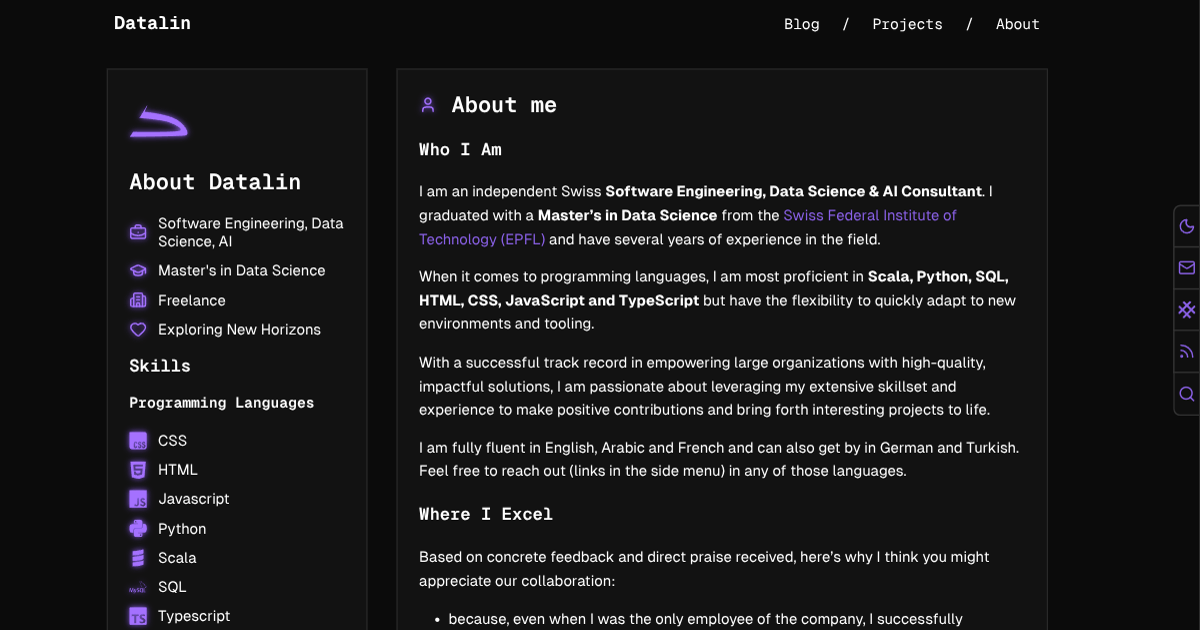Screen dimensions: 1200x630
Task: Navigate to the About menu item
Action: (1017, 24)
